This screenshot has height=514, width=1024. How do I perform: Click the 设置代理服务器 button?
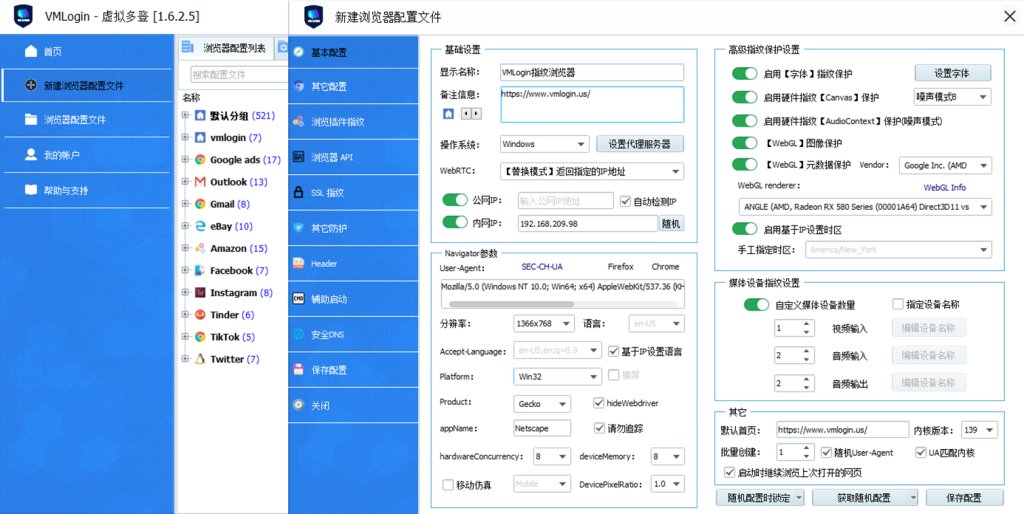[x=640, y=144]
